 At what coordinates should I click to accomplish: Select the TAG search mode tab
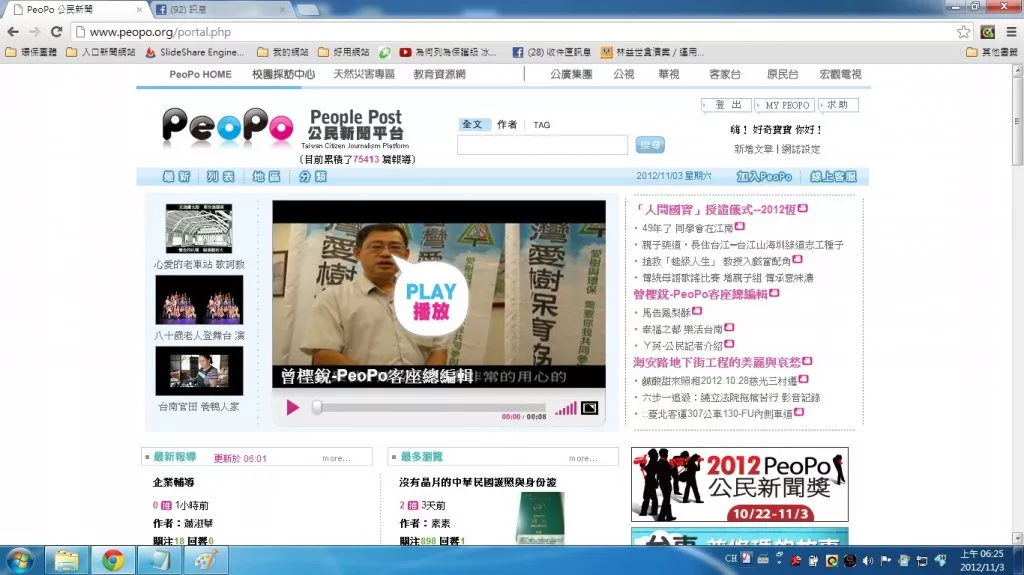(541, 125)
